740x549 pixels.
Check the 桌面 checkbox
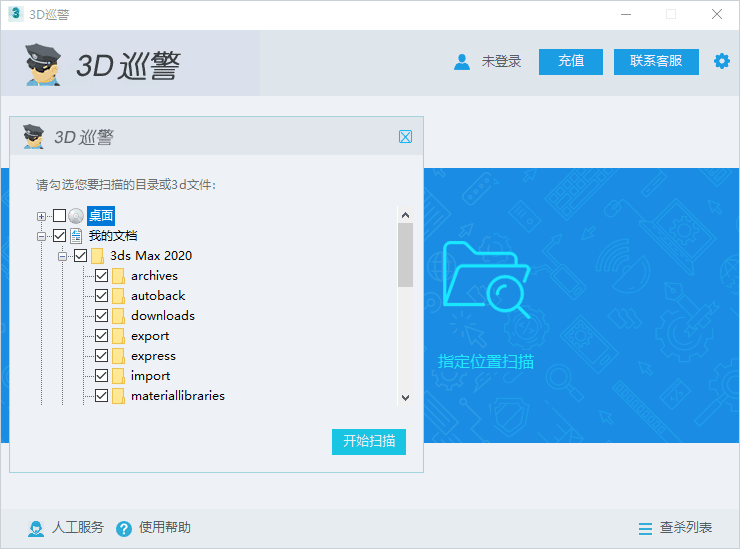(x=60, y=216)
